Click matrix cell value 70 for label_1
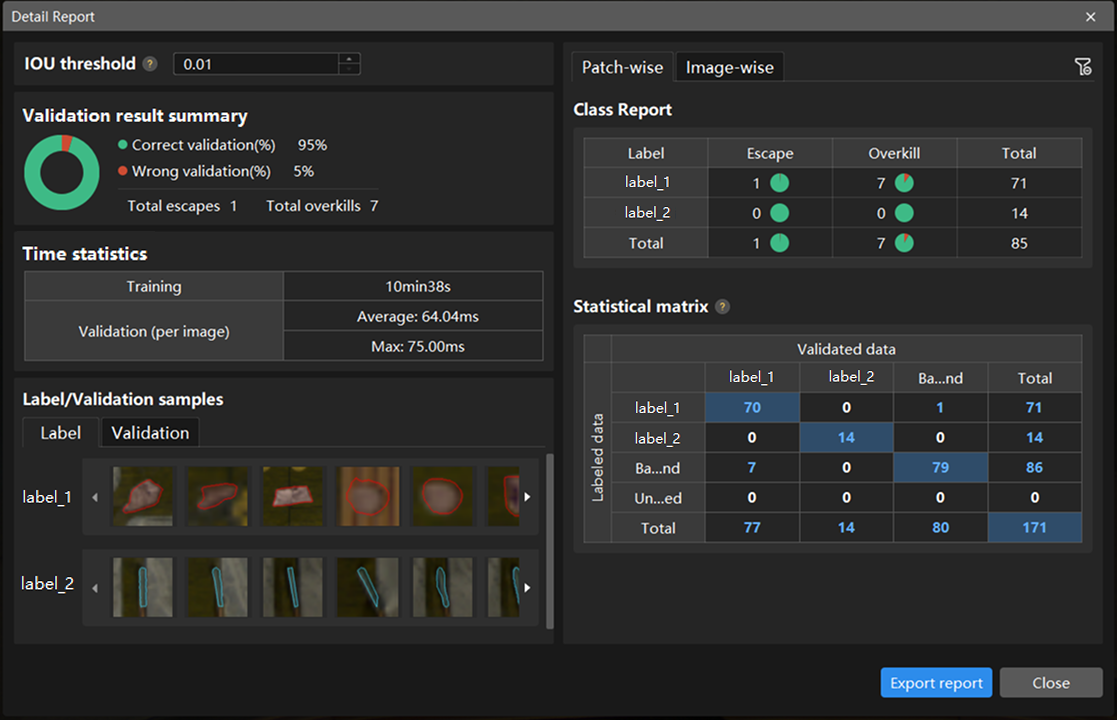This screenshot has width=1117, height=720. pos(752,407)
